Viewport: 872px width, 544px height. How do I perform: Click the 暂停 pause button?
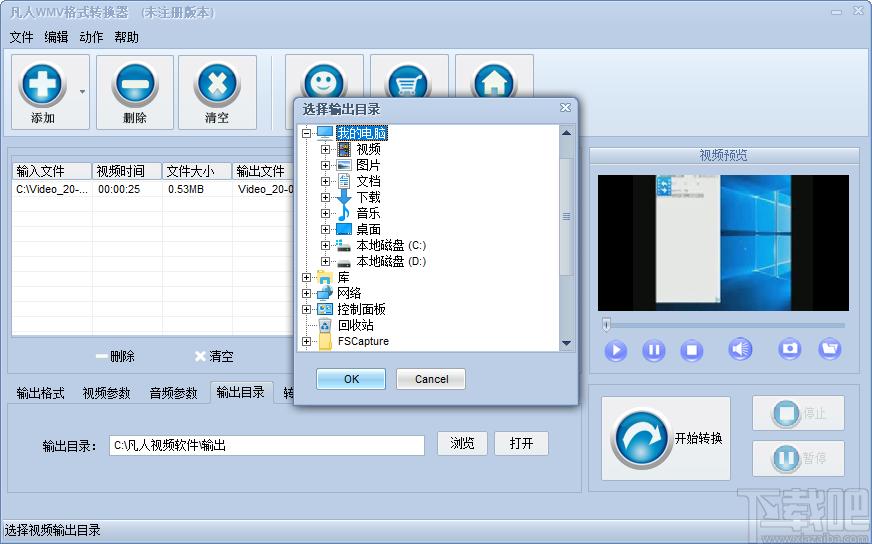(x=798, y=458)
